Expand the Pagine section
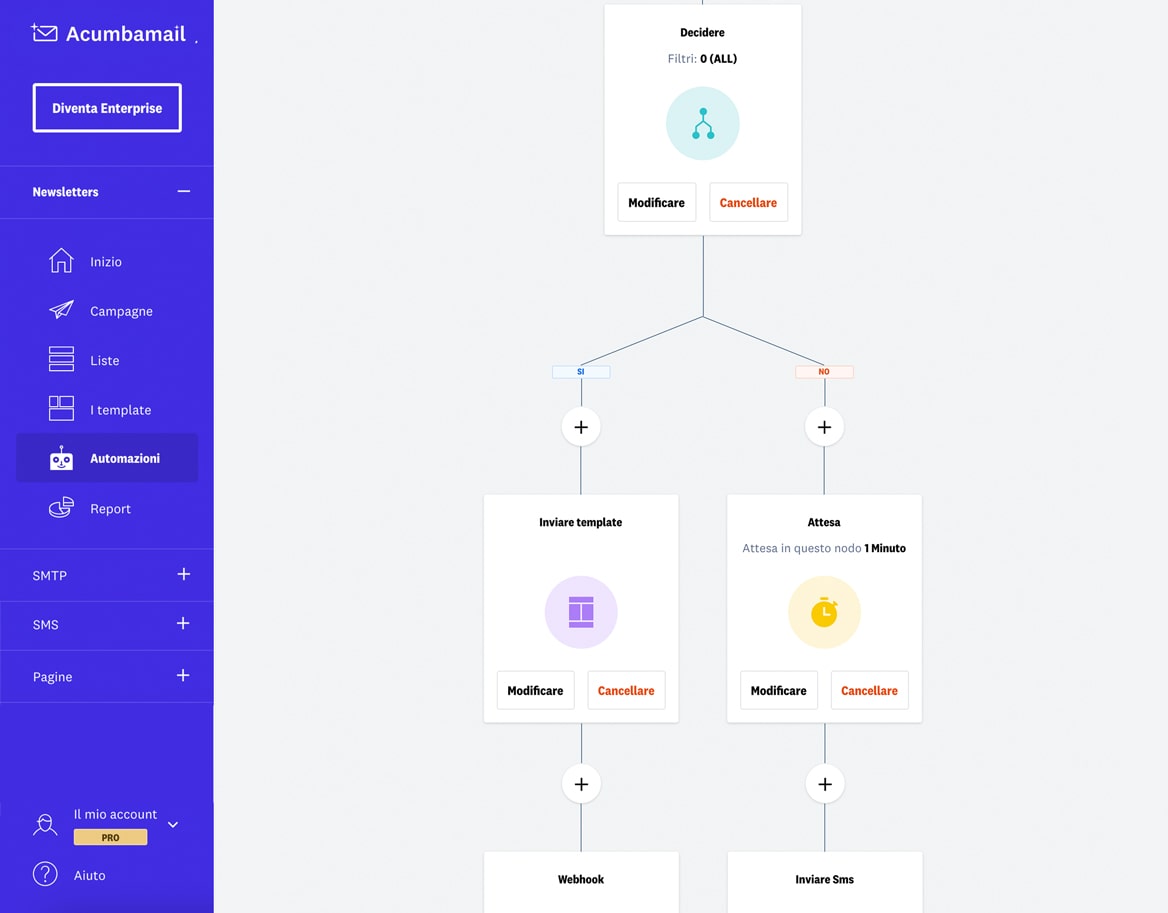The width and height of the screenshot is (1168, 913). 183,676
